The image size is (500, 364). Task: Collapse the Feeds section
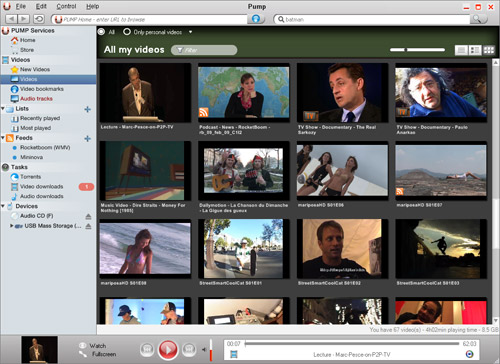point(3,138)
